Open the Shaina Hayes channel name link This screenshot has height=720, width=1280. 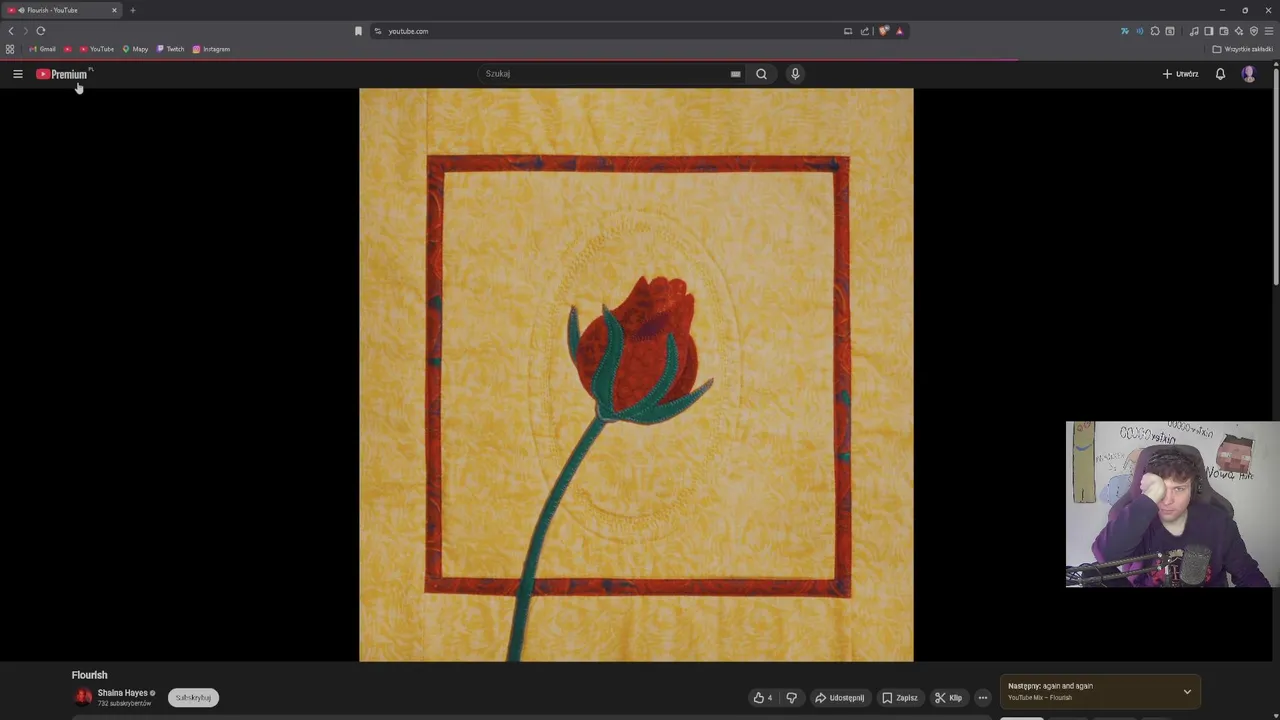point(122,693)
